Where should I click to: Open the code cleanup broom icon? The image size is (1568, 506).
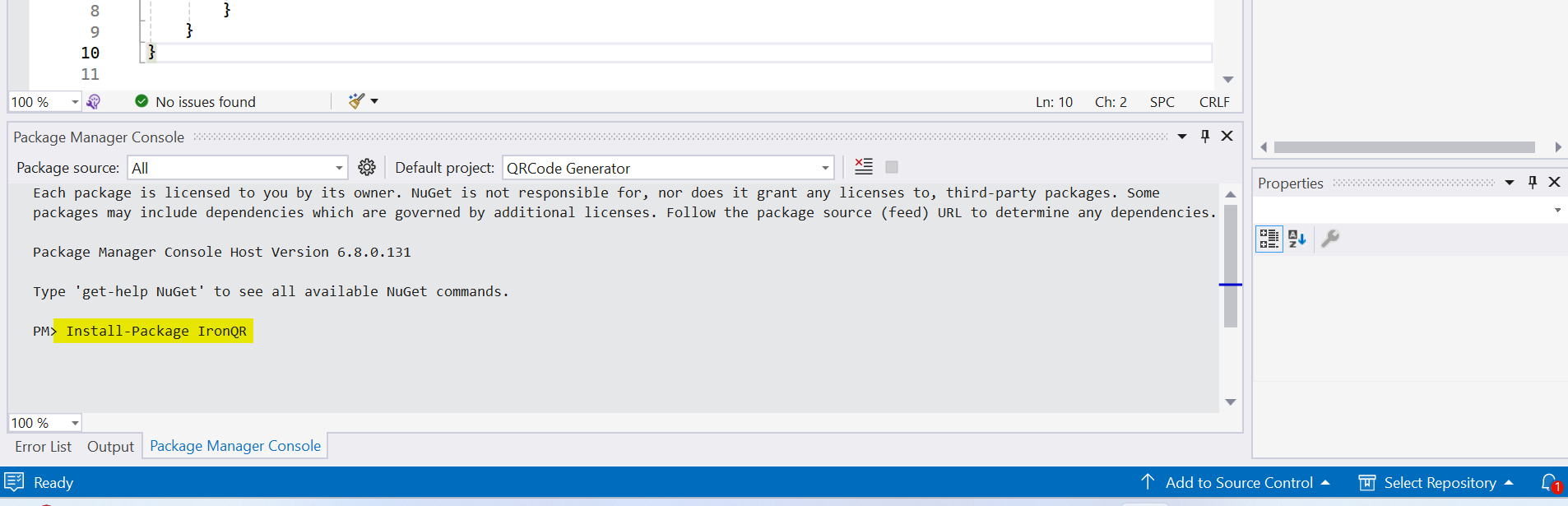(356, 101)
